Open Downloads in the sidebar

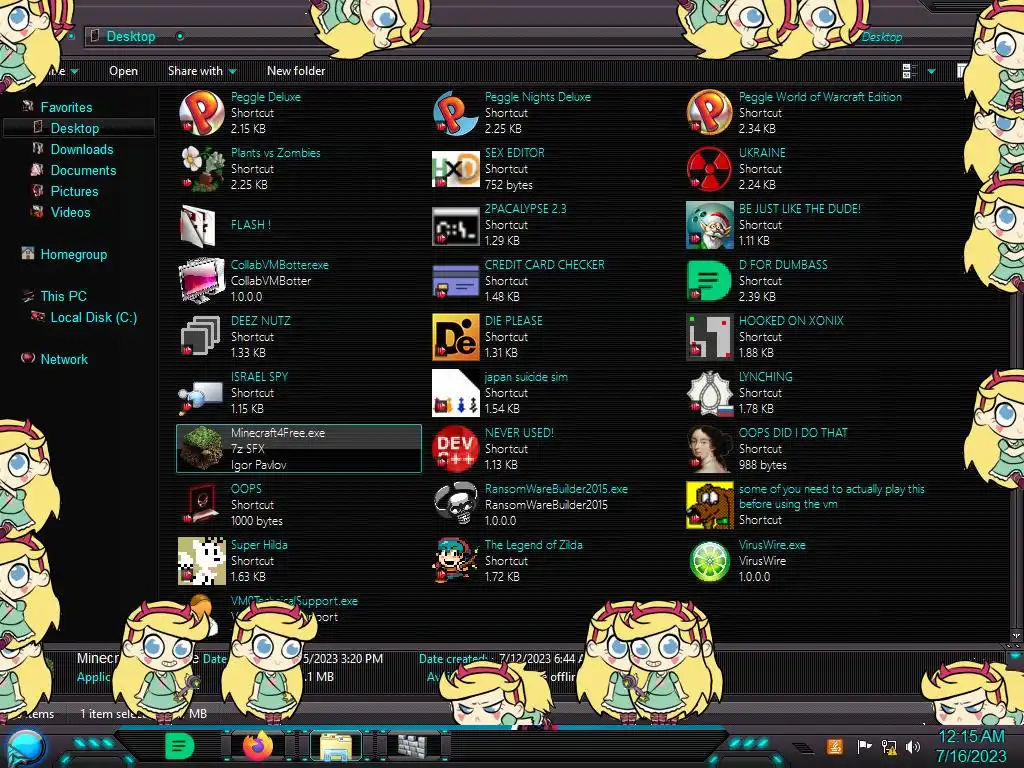coord(82,149)
